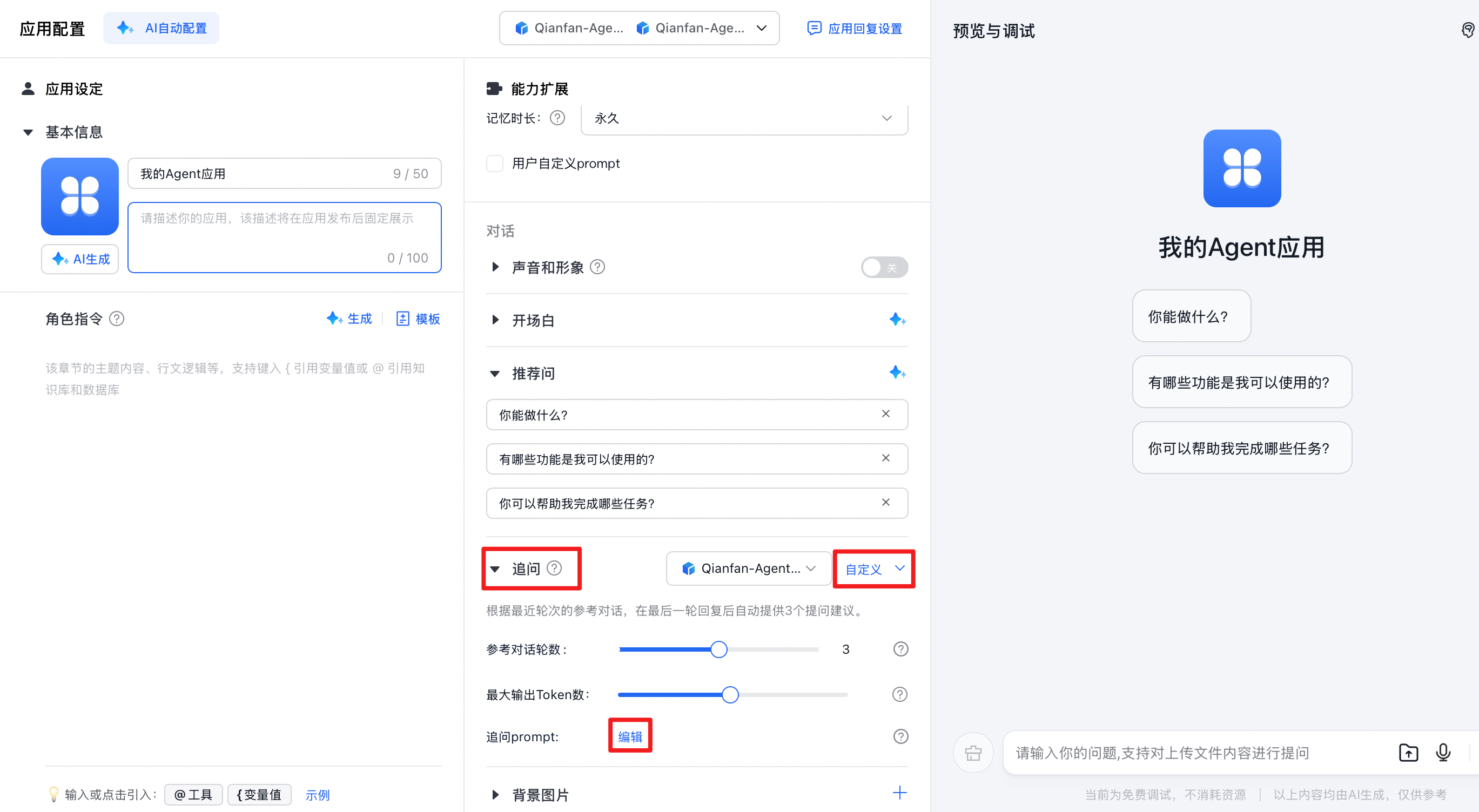Click the app avatar icon thumbnail

[80, 197]
